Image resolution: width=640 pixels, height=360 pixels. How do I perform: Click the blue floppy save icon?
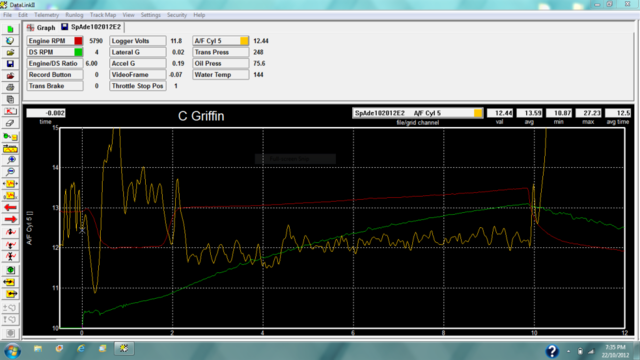pos(11,64)
